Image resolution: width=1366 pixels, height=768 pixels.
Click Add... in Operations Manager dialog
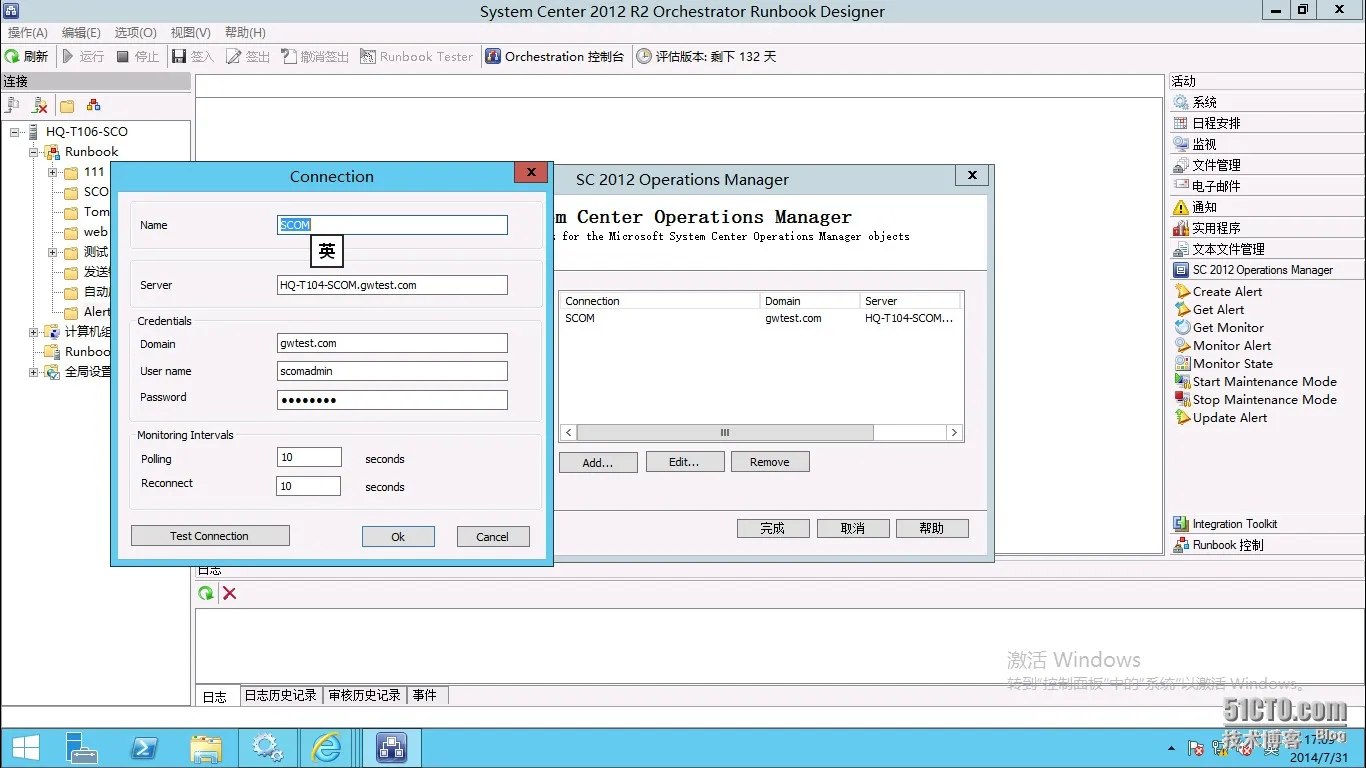pyautogui.click(x=598, y=462)
